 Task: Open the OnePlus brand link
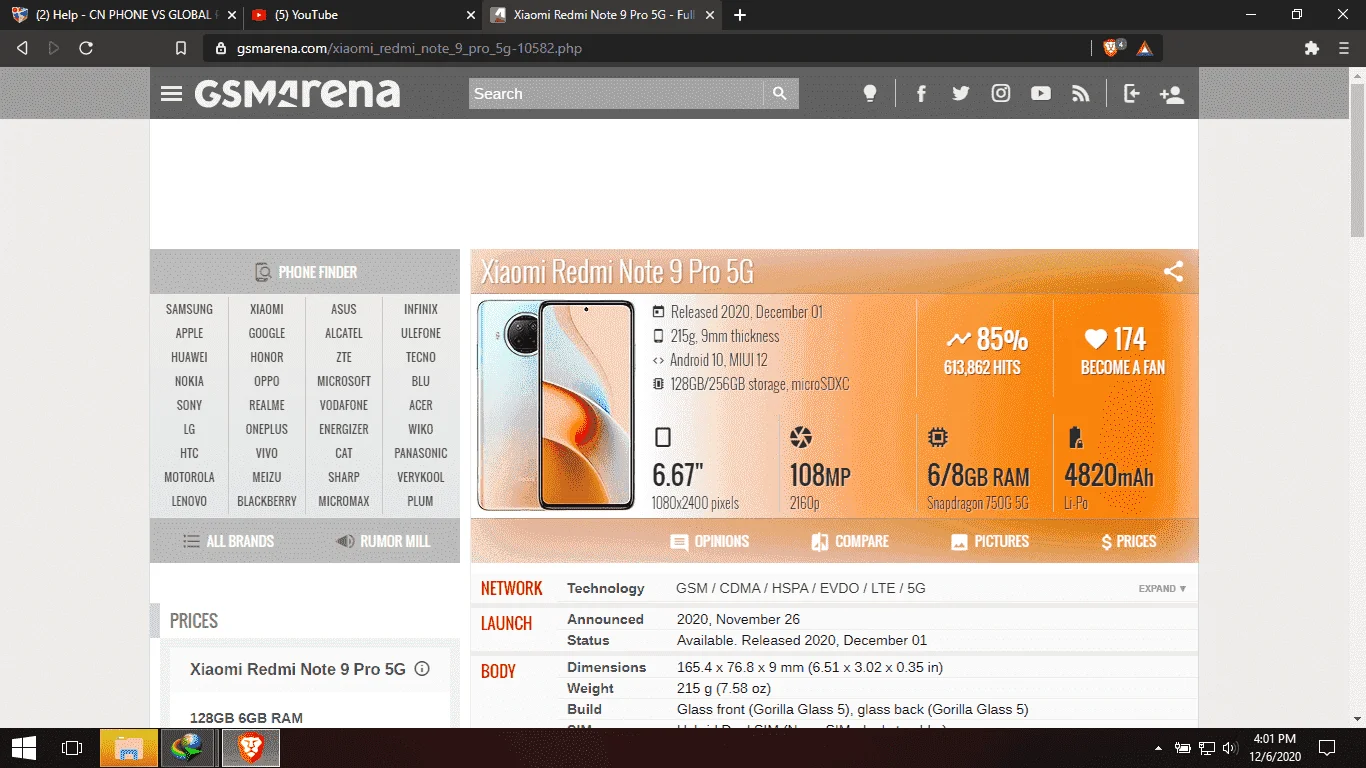tap(267, 429)
